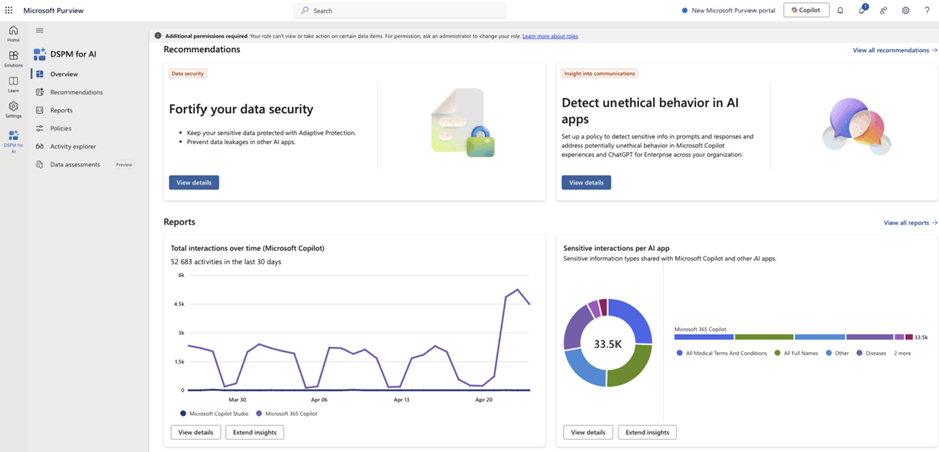The height and width of the screenshot is (452, 939).
Task: Click Microsoft 365 Copilot legend dot
Action: (x=259, y=413)
